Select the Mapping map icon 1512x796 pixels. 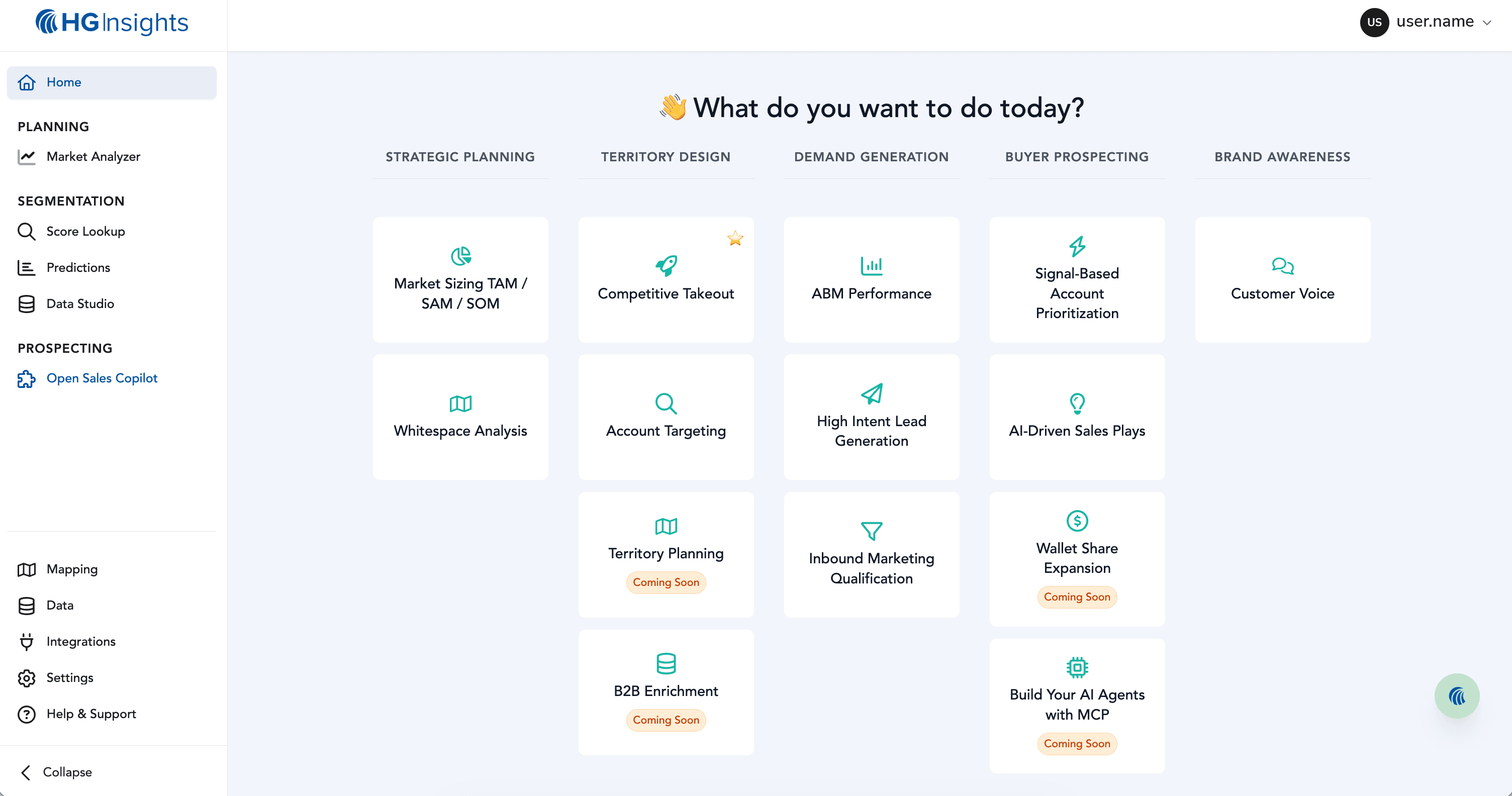[x=27, y=569]
